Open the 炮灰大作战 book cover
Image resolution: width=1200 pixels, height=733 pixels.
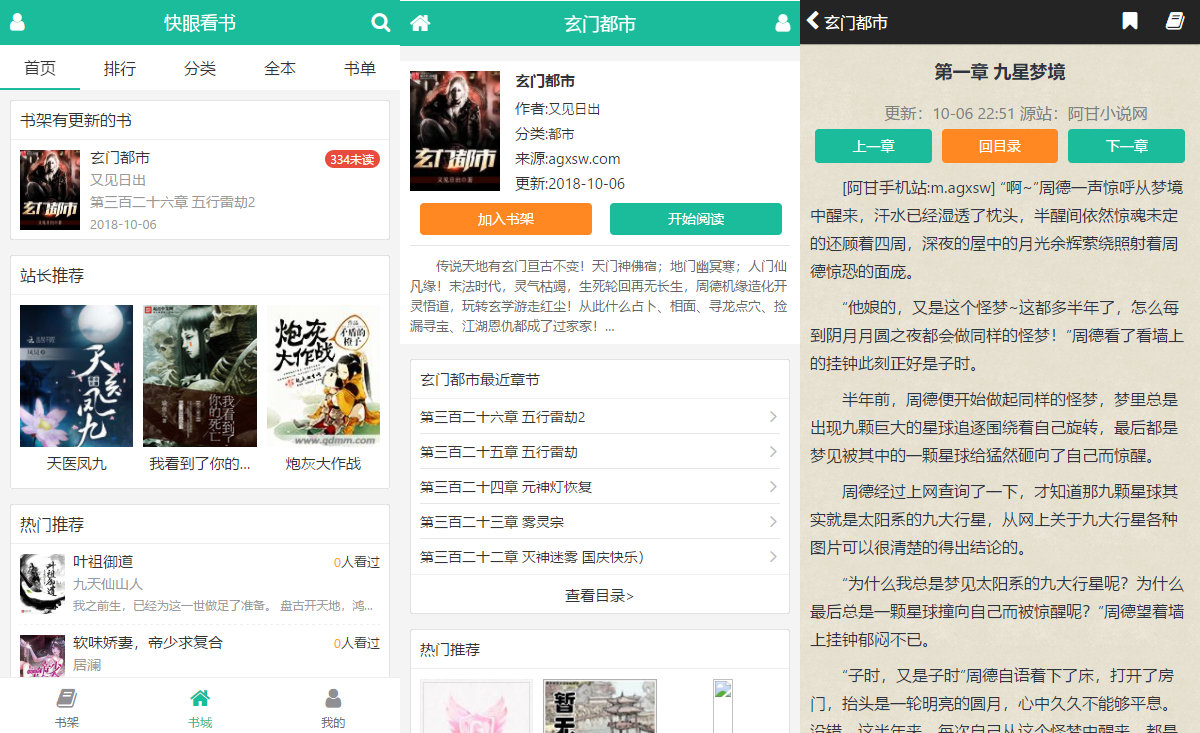[323, 376]
